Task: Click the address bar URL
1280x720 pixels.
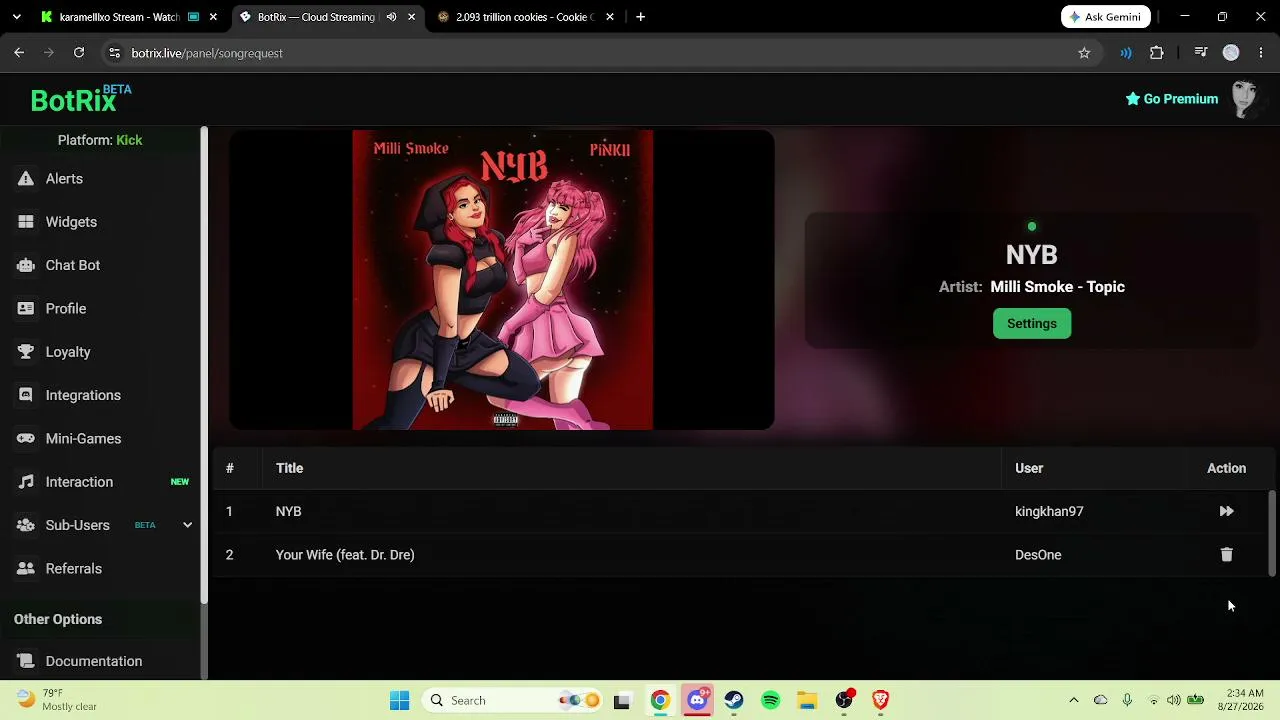Action: [207, 53]
